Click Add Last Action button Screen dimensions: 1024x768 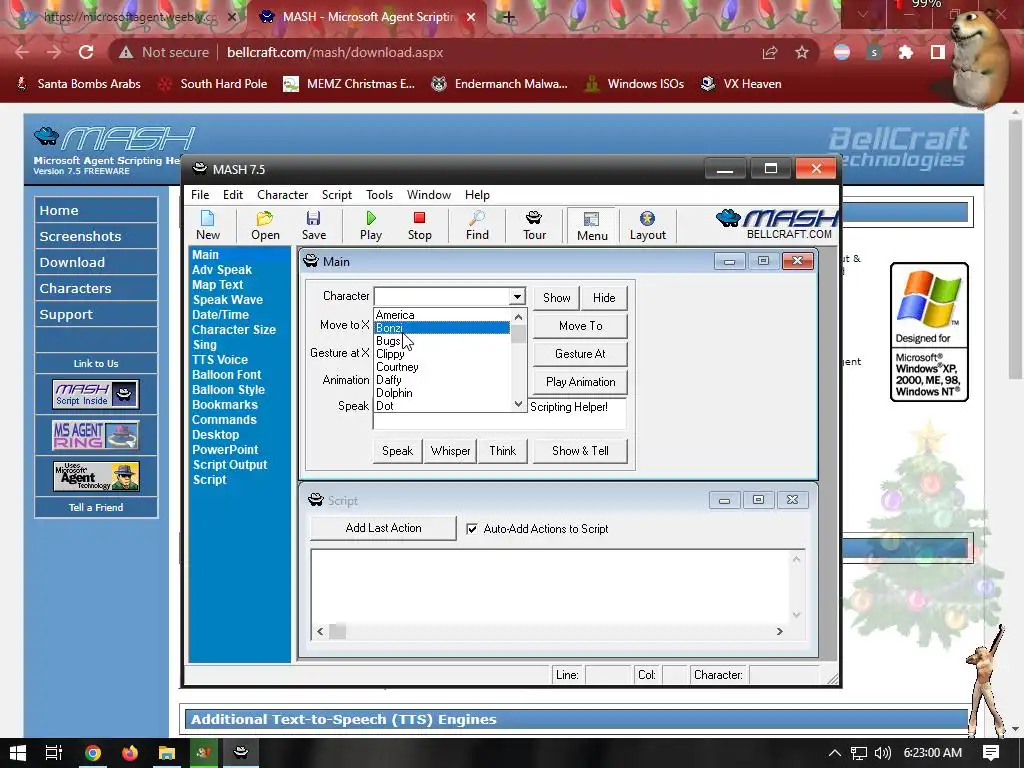click(383, 528)
